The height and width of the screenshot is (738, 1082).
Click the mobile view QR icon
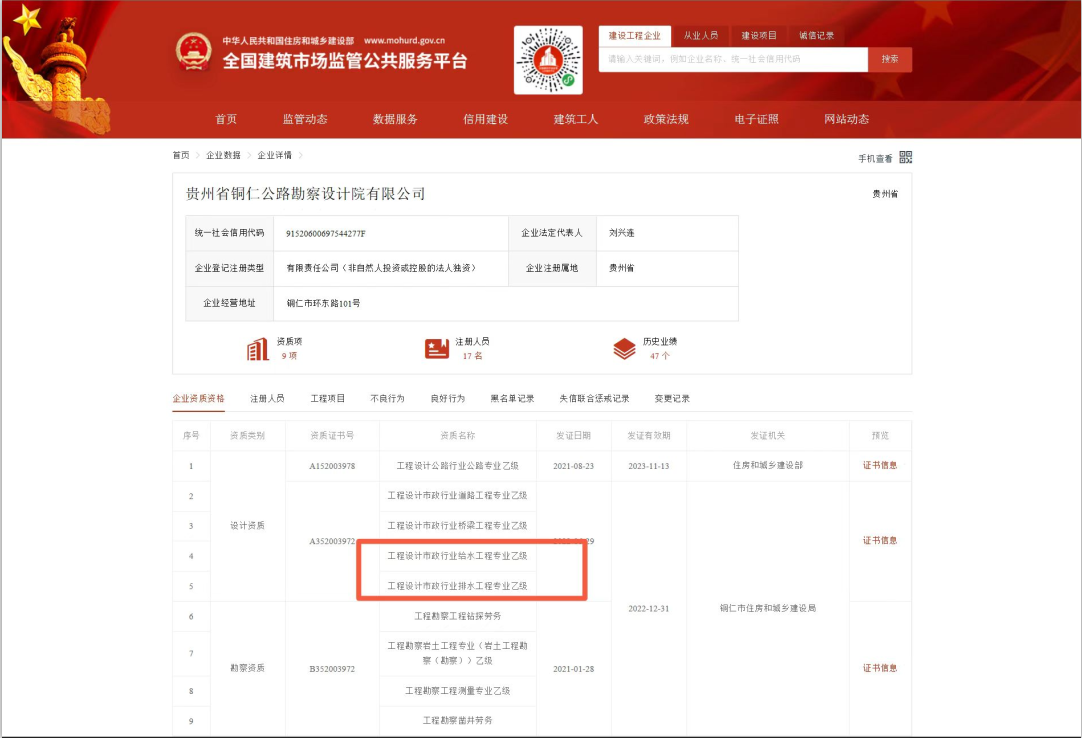click(906, 157)
